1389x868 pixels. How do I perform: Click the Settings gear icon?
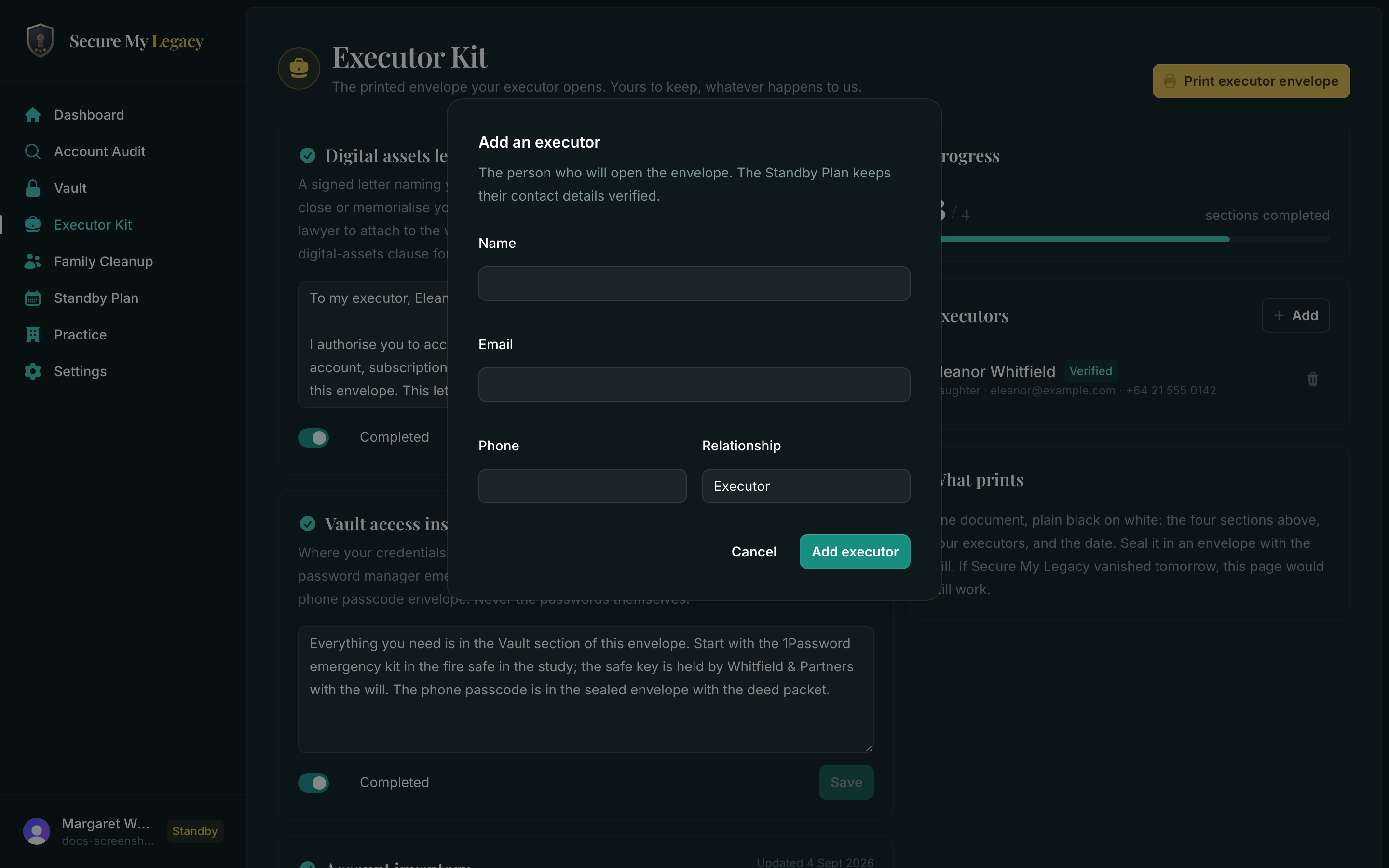(x=33, y=371)
